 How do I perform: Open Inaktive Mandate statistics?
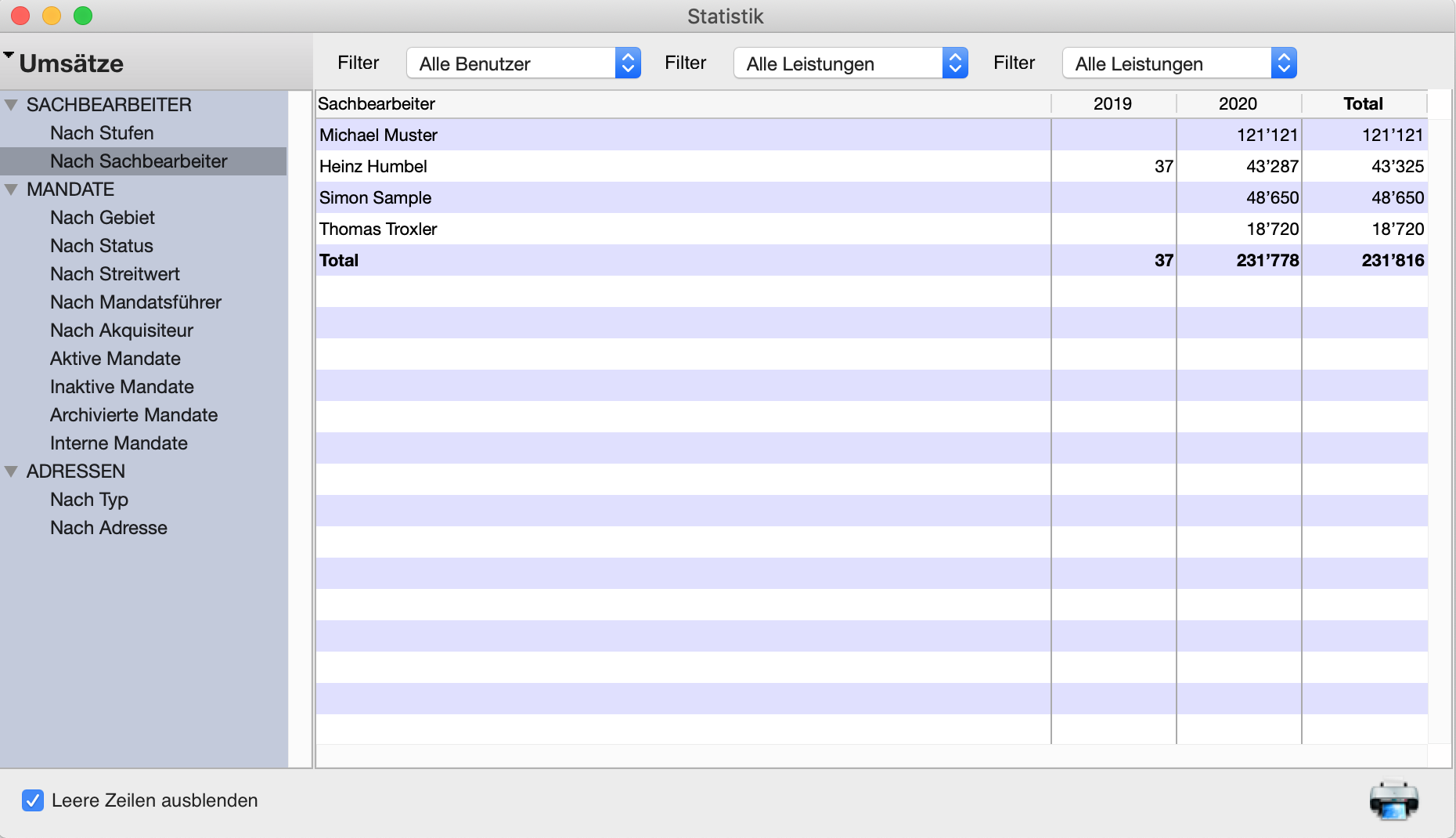pyautogui.click(x=122, y=387)
